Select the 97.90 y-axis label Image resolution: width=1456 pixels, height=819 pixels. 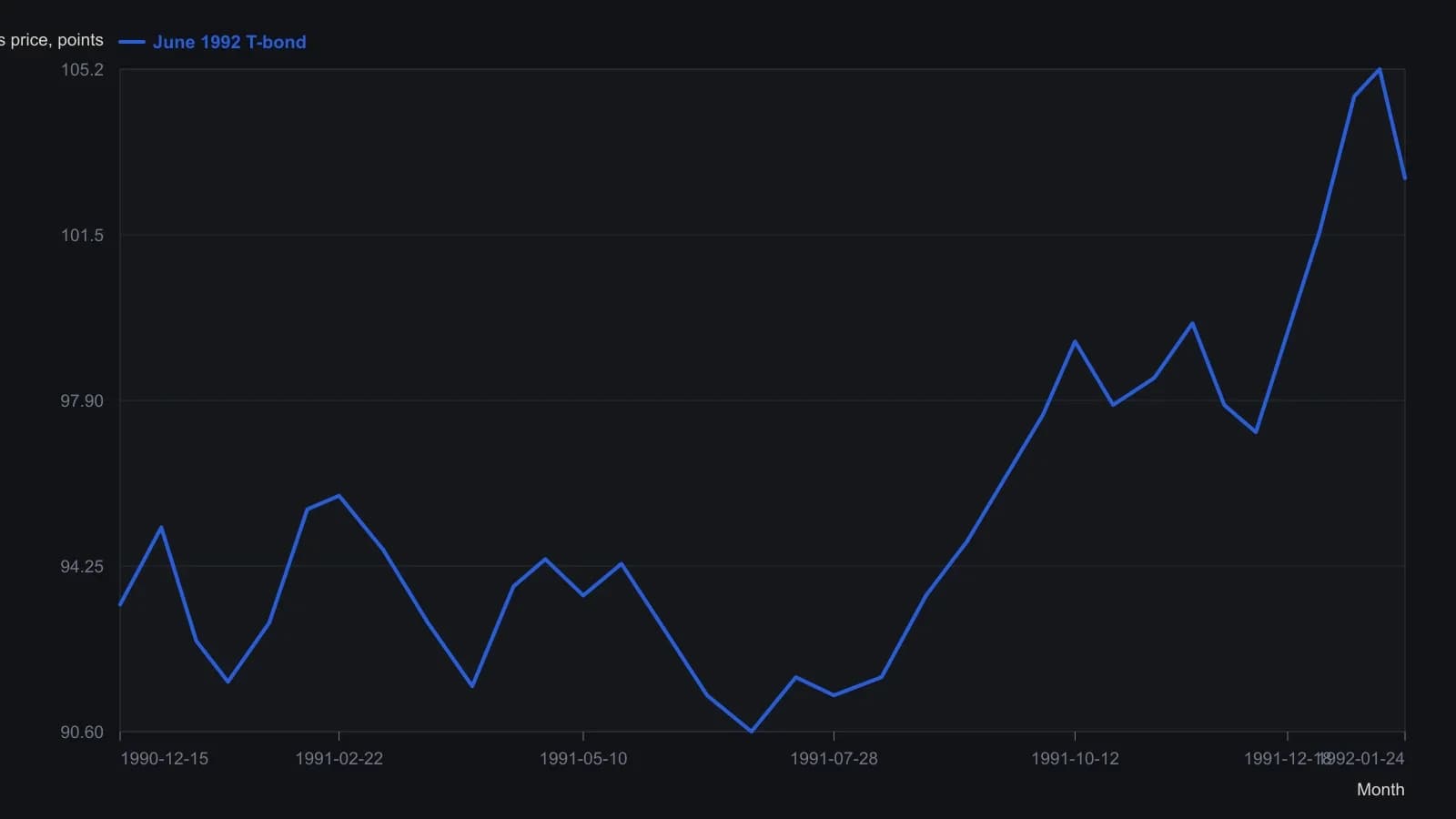[x=82, y=401]
